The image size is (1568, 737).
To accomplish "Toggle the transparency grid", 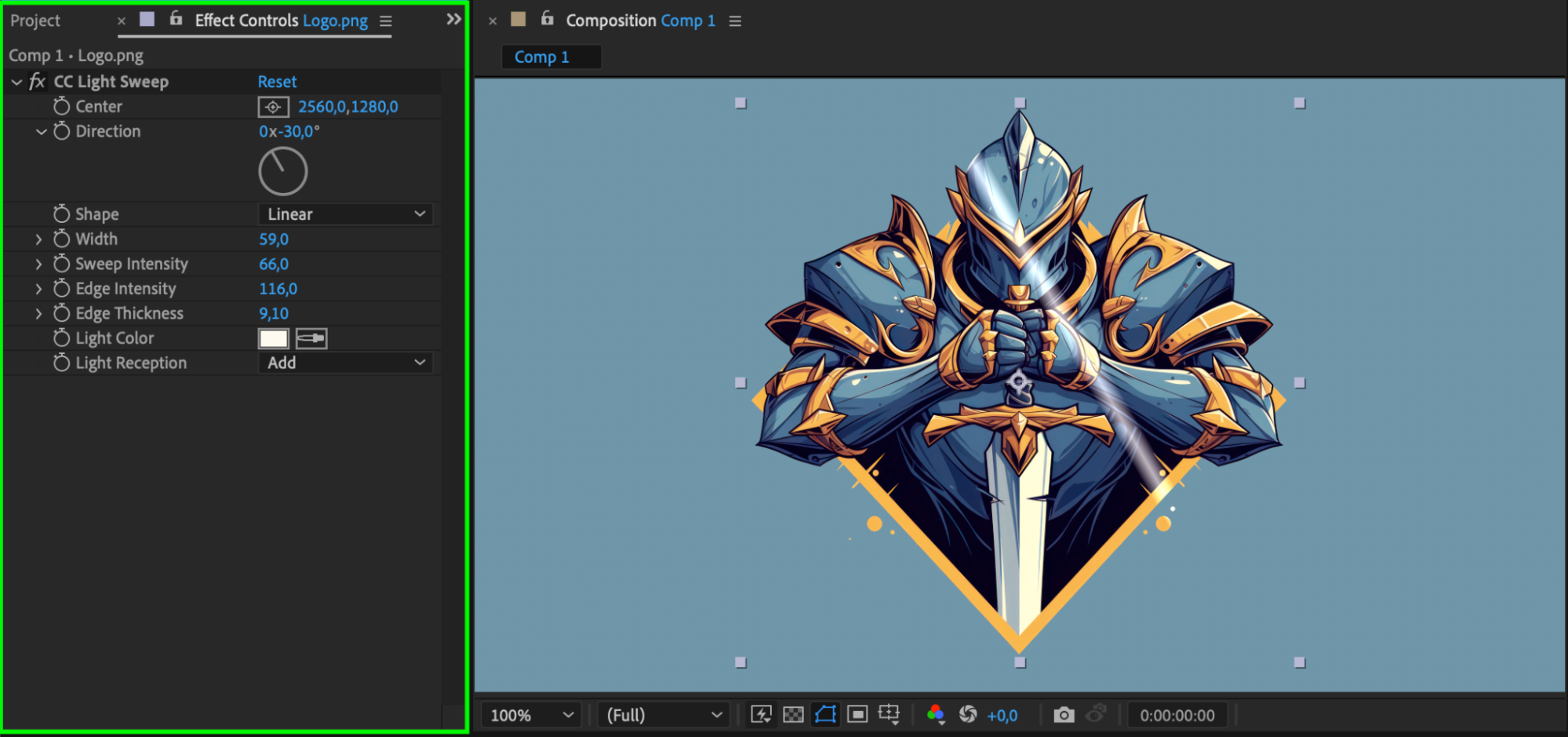I will pos(793,714).
